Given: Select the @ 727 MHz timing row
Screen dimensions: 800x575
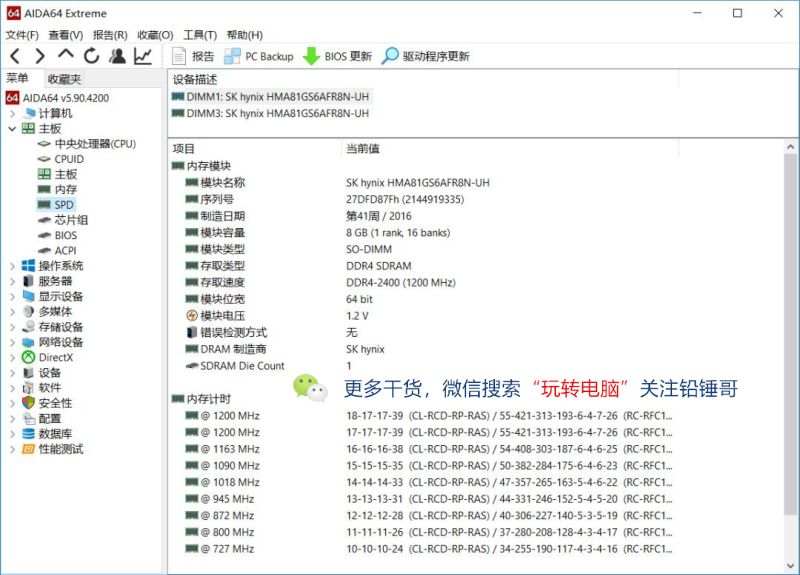Looking at the screenshot, I should [x=429, y=549].
